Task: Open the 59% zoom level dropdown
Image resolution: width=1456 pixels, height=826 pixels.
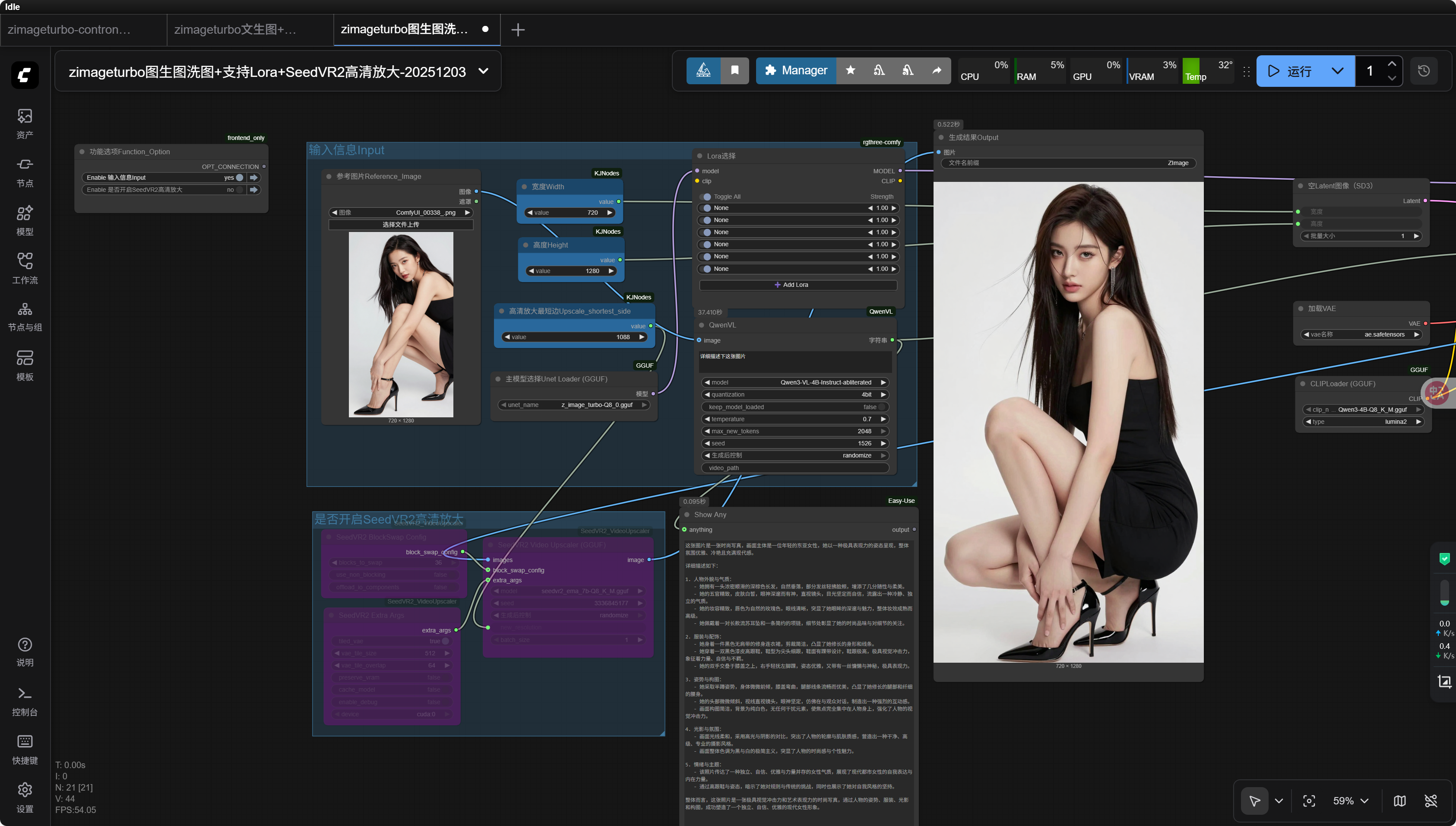Action: pyautogui.click(x=1351, y=801)
